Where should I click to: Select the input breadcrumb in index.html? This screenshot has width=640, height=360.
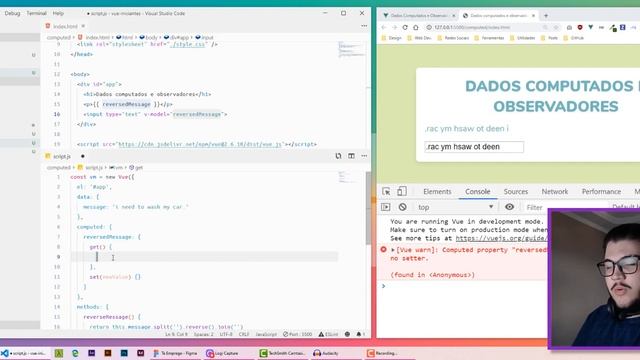point(204,37)
